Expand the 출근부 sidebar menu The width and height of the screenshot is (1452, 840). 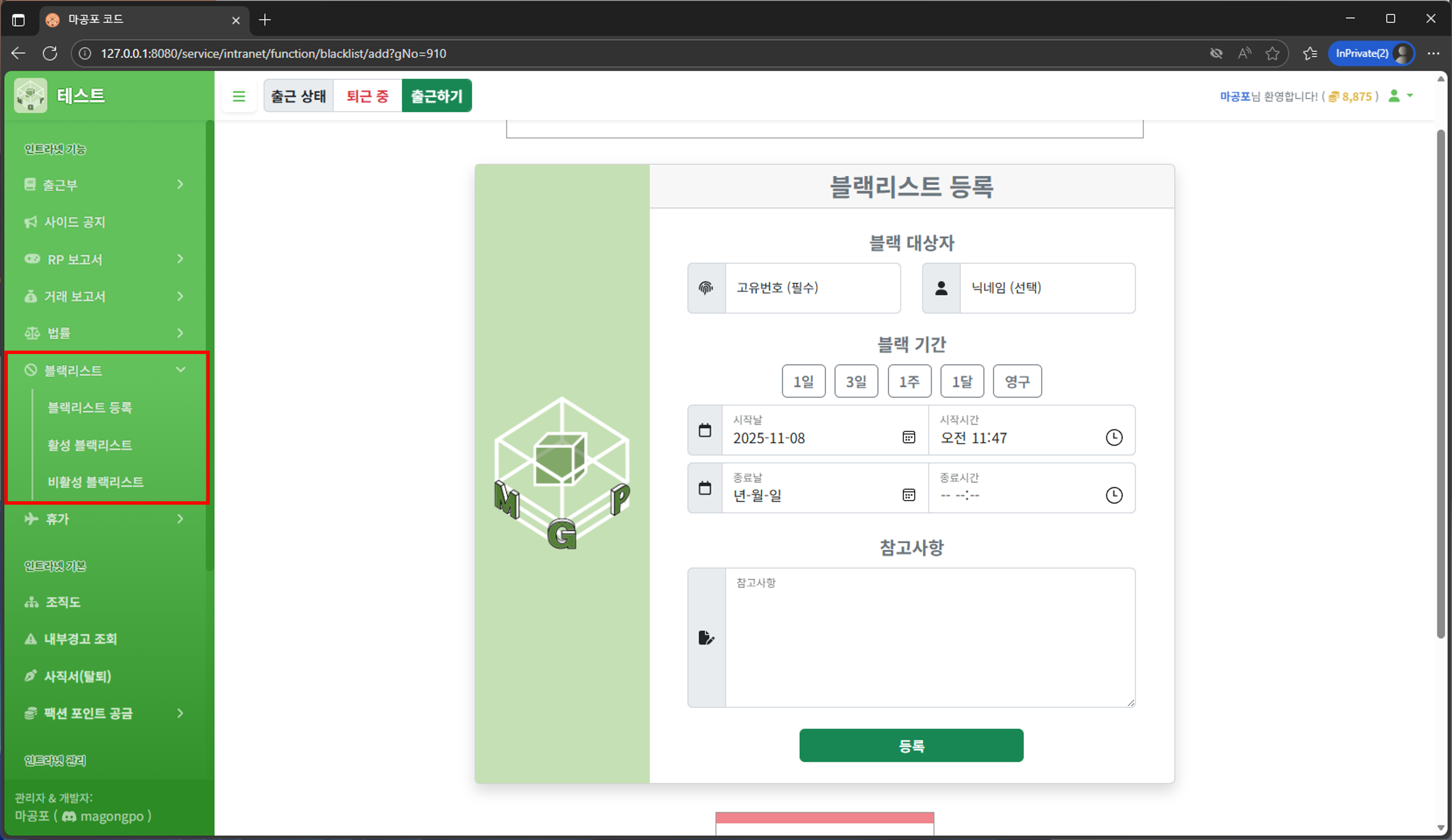[x=180, y=185]
